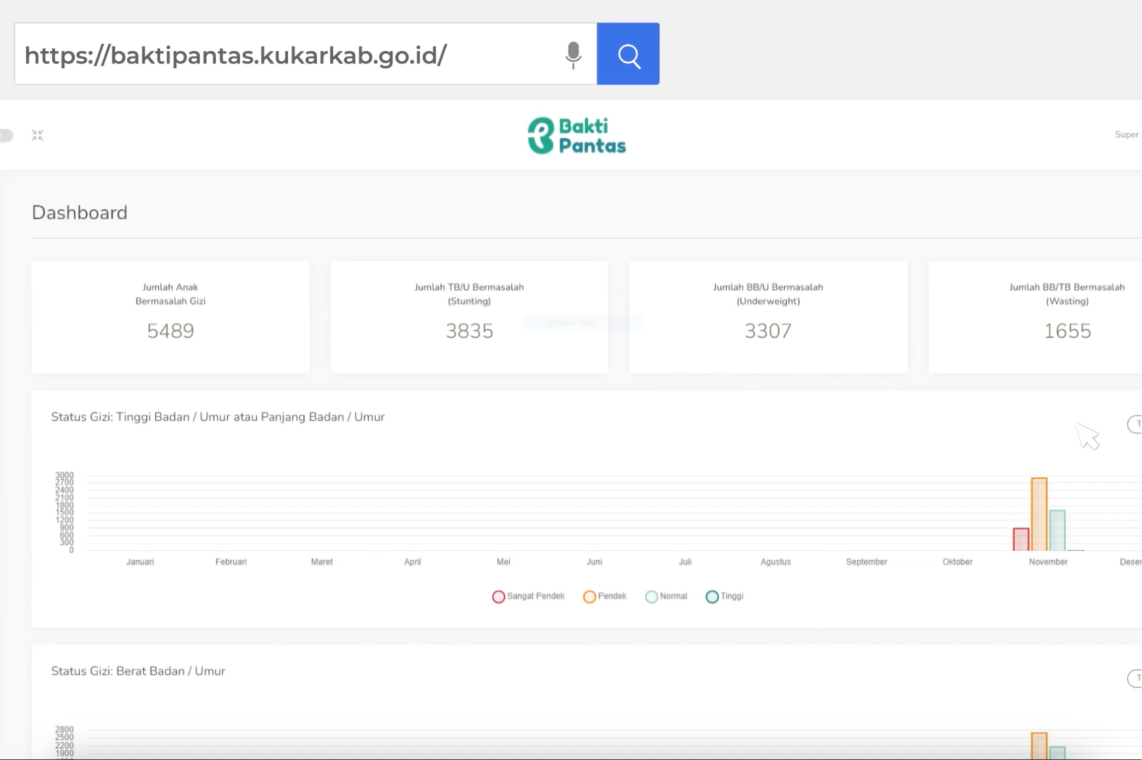The width and height of the screenshot is (1142, 760).
Task: Toggle the sidebar switch in header
Action: point(5,135)
